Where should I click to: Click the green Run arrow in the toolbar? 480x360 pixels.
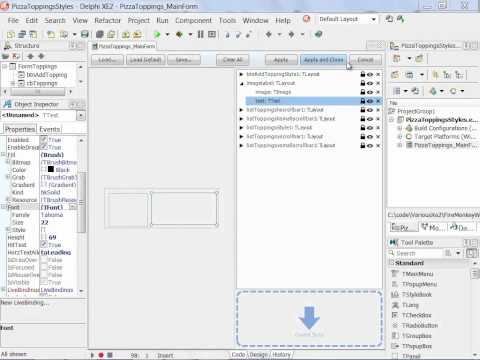(x=157, y=34)
